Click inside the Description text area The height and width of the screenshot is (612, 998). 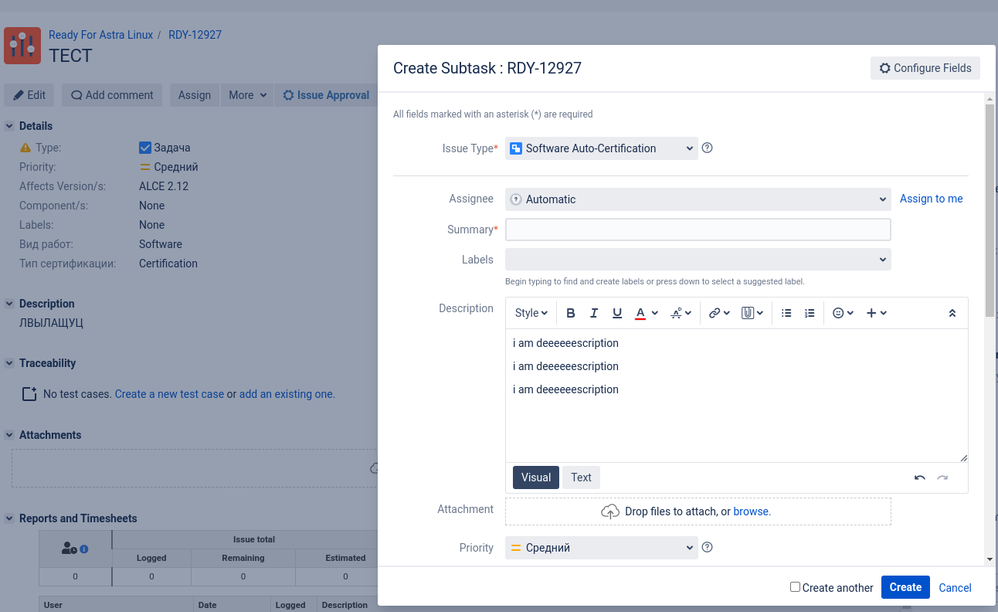[736, 396]
